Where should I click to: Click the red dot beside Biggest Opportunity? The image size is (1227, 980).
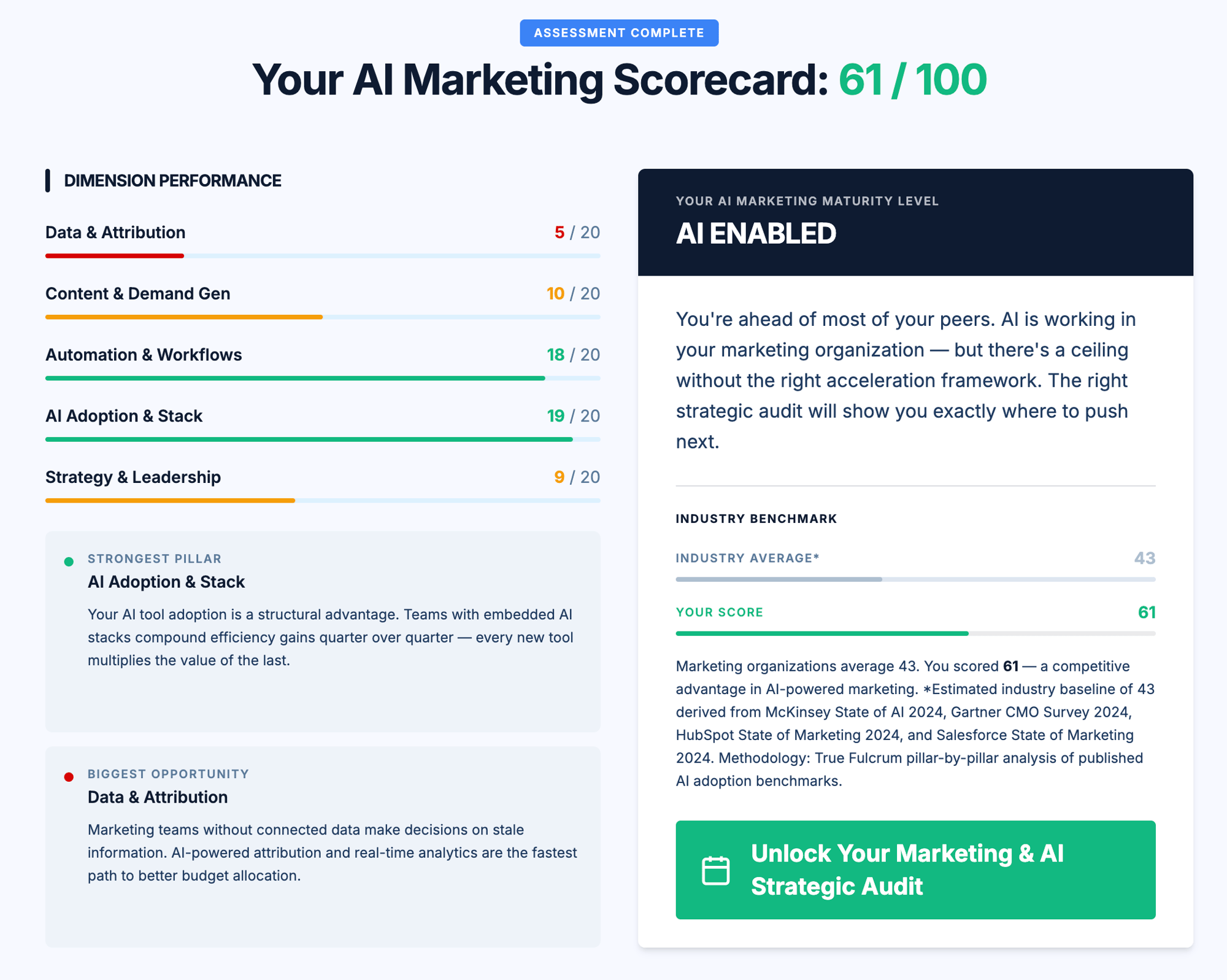tap(68, 775)
